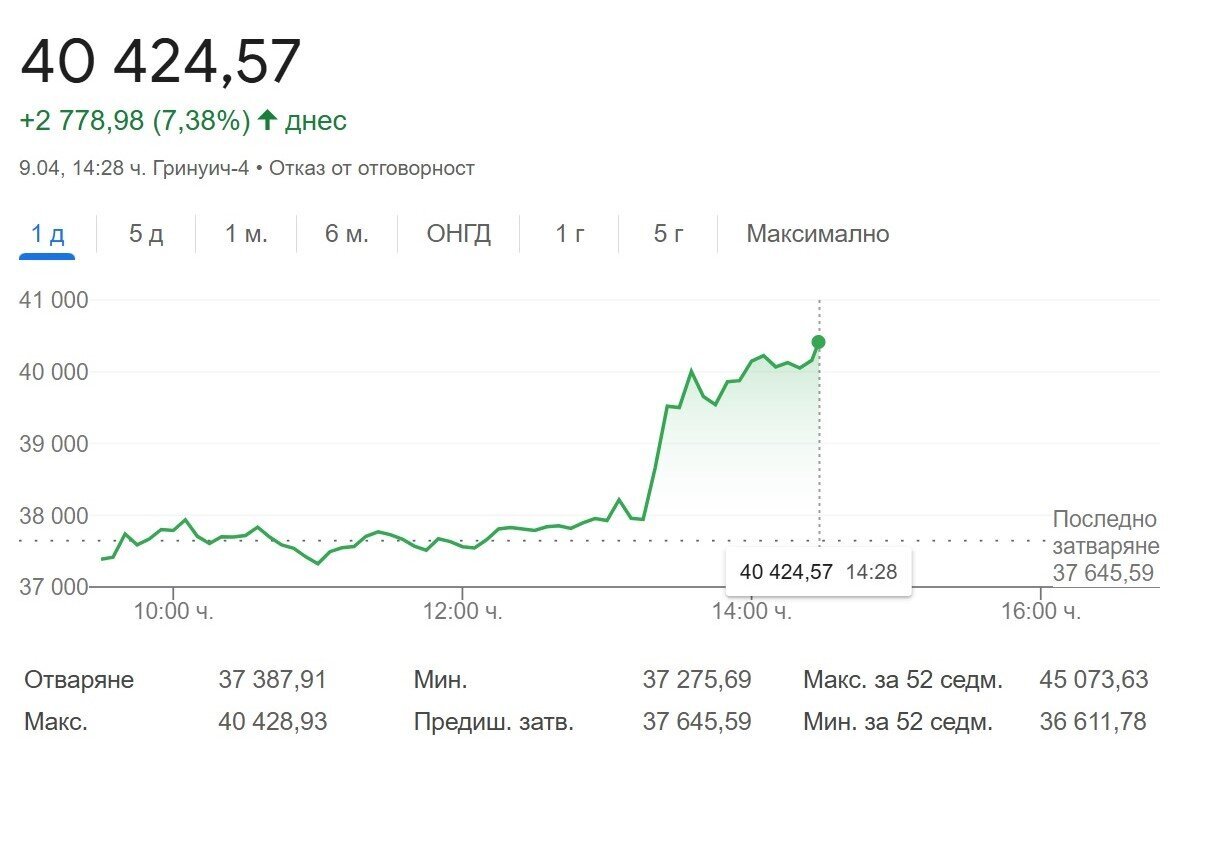View the 5 г chart range
The height and width of the screenshot is (858, 1226).
[669, 235]
